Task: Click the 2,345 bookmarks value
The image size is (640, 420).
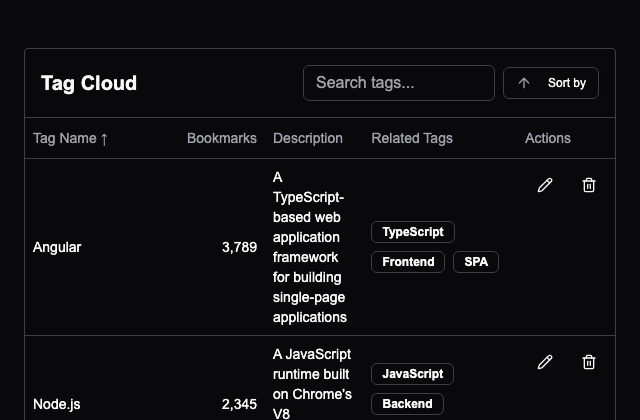Action: click(239, 404)
